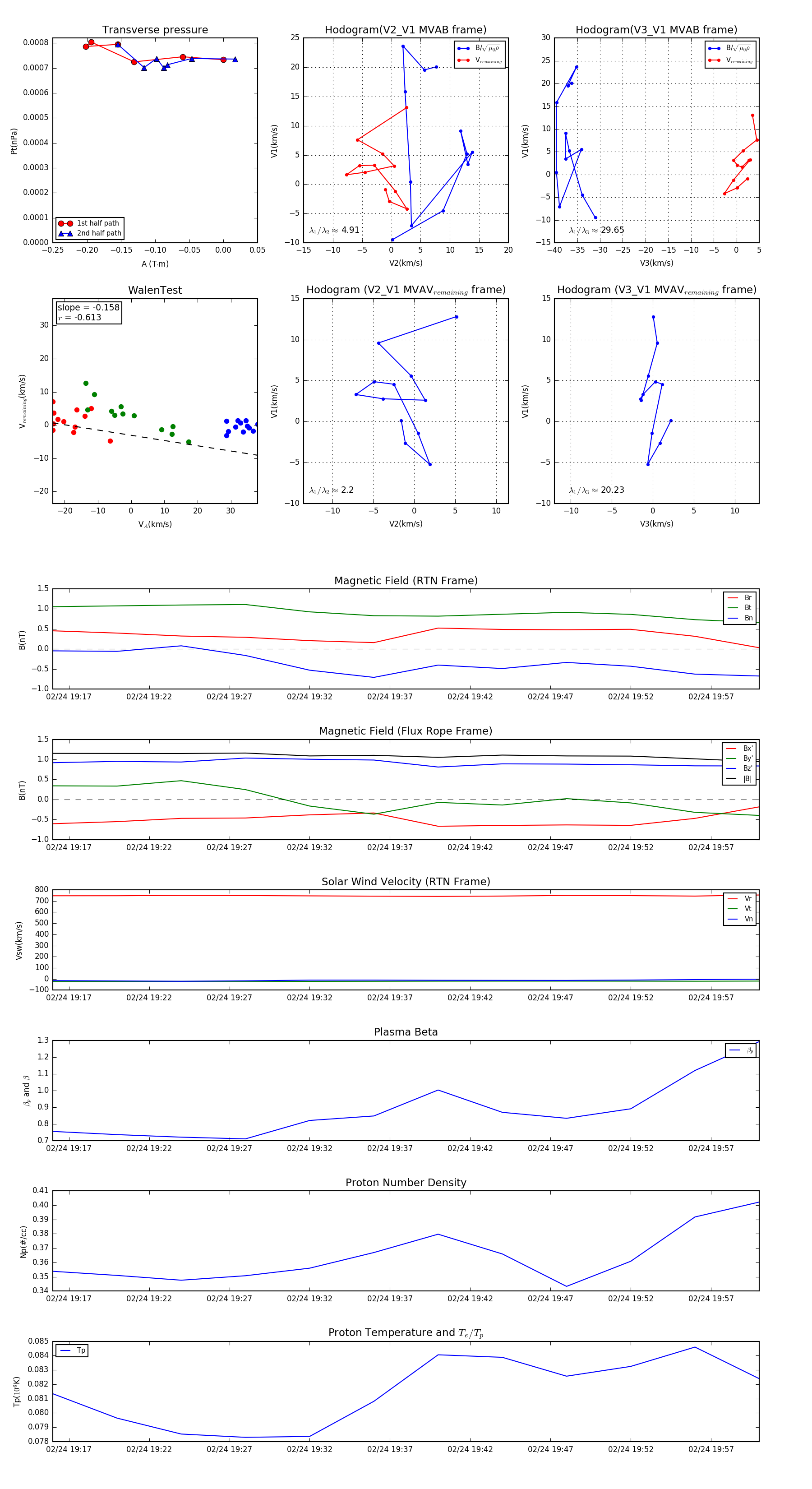Select the '1st half path' legend entry

click(90, 223)
